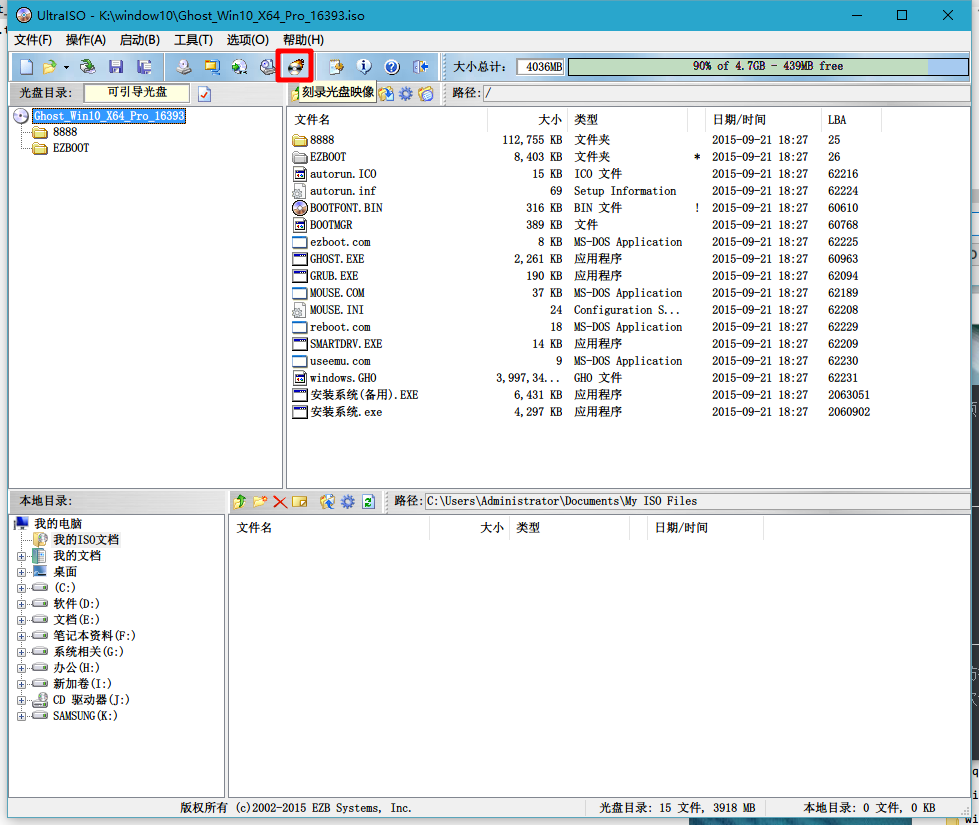Image resolution: width=979 pixels, height=825 pixels.
Task: Select the 8888 folder in the disc tree
Action: 65,132
